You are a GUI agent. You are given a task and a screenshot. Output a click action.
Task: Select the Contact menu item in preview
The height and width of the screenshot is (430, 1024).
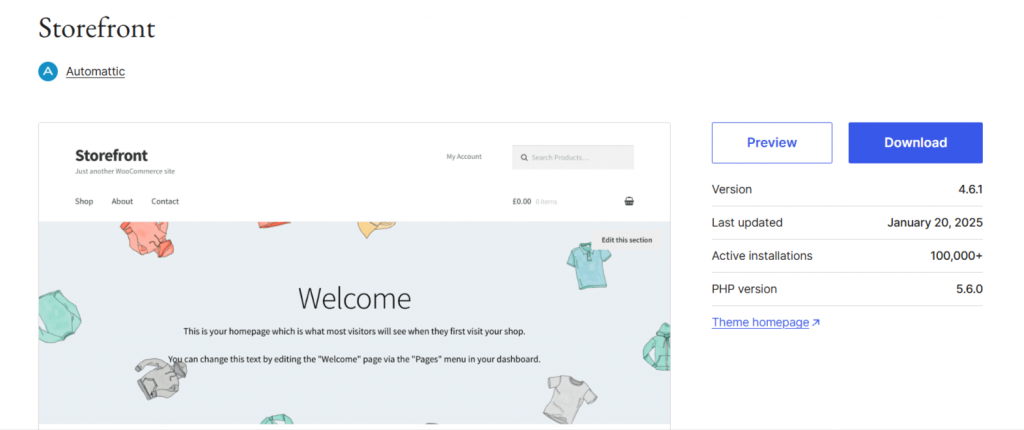[165, 201]
